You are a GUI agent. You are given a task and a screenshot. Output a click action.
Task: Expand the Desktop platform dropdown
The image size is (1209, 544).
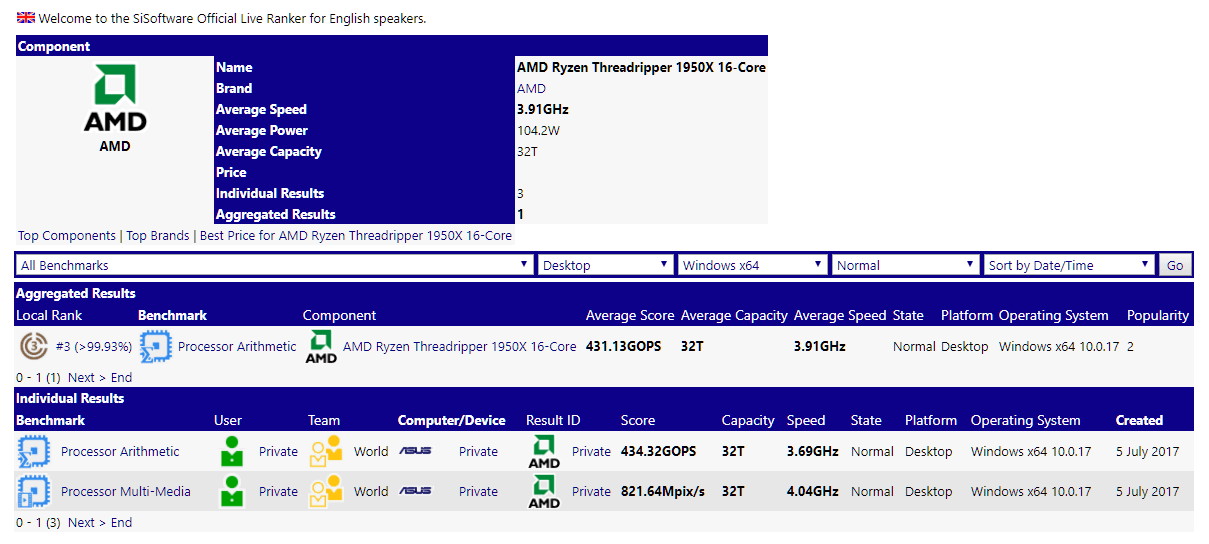605,265
